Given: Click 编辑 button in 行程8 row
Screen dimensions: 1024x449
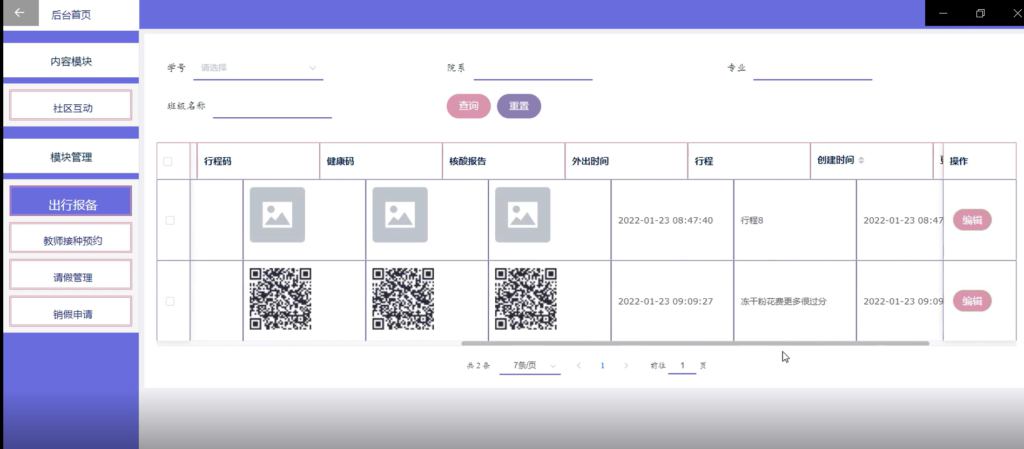Looking at the screenshot, I should (x=972, y=220).
